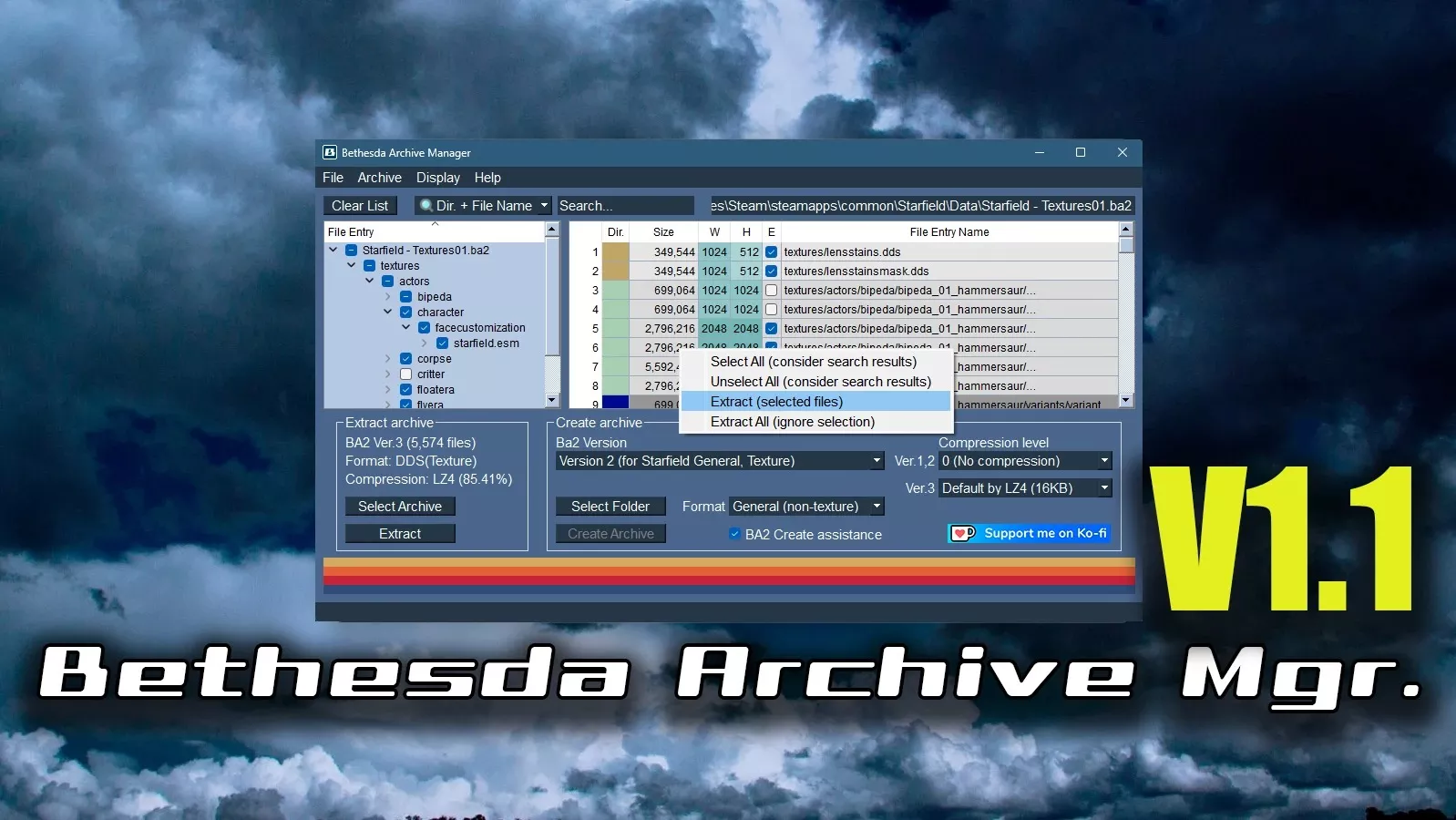
Task: Choose Extract All (ignore selection)
Action: (816, 422)
